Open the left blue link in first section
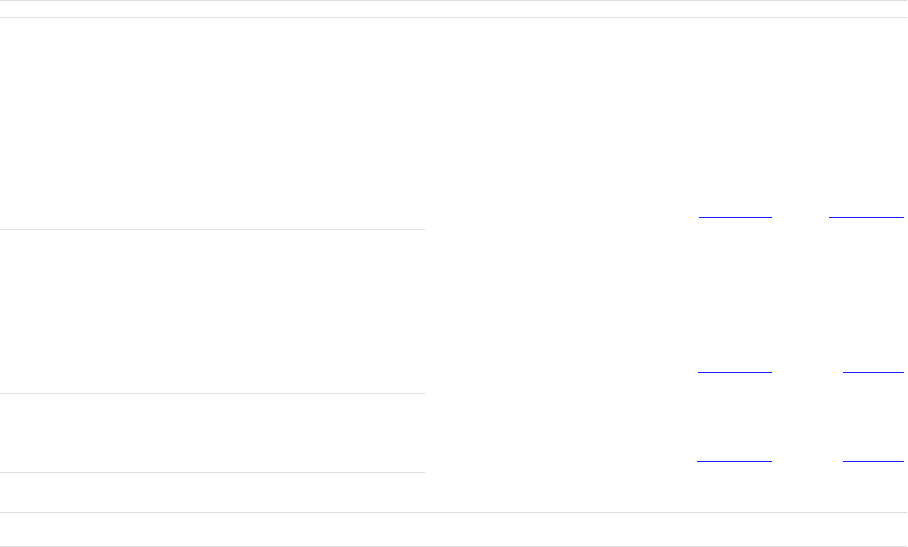Image resolution: width=908 pixels, height=547 pixels. [735, 217]
